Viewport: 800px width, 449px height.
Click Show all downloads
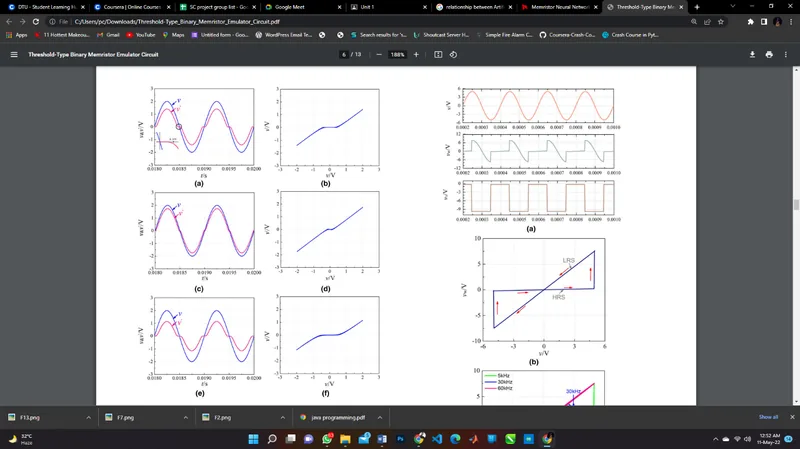click(768, 417)
